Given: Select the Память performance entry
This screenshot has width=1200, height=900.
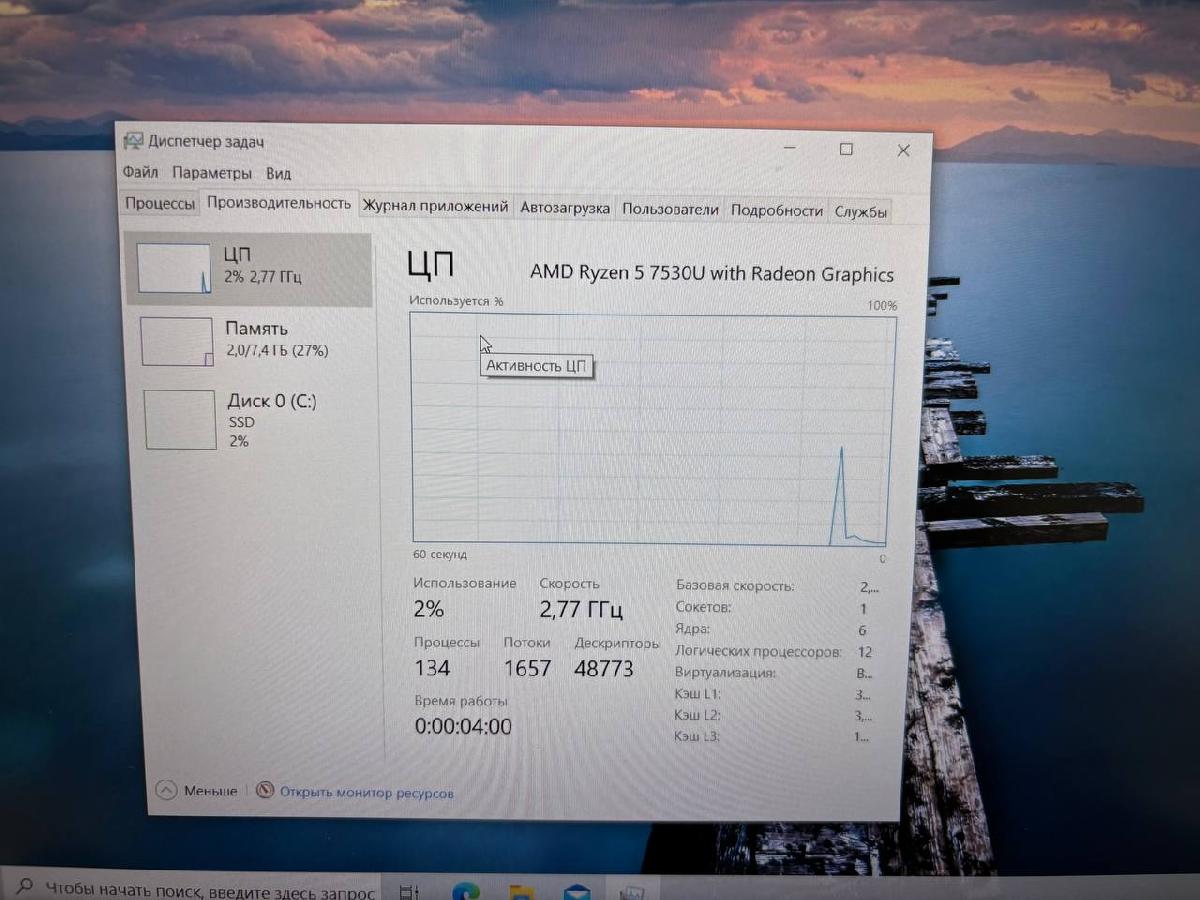Looking at the screenshot, I should [250, 340].
